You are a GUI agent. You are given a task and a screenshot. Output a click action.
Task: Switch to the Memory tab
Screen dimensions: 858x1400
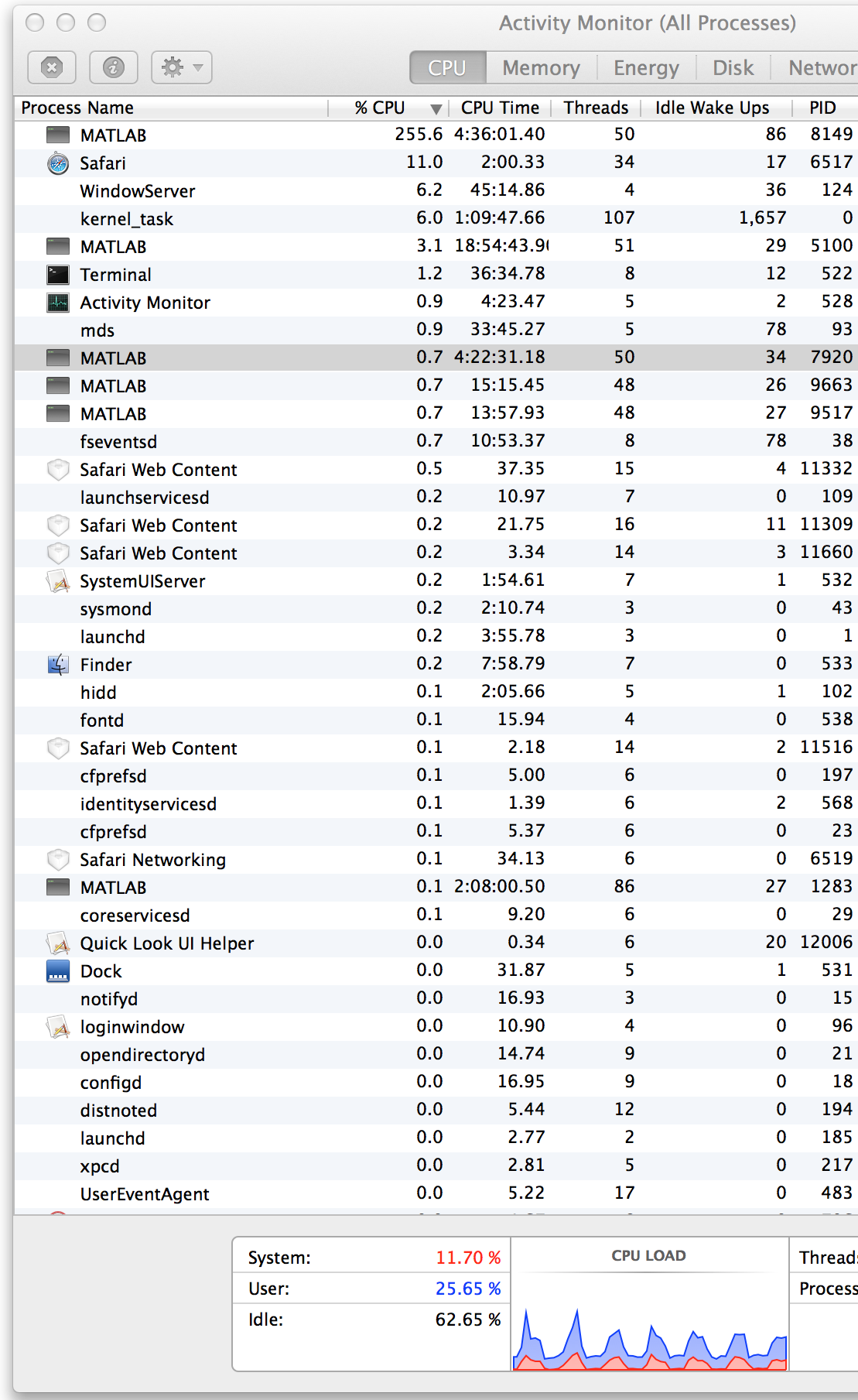click(541, 68)
